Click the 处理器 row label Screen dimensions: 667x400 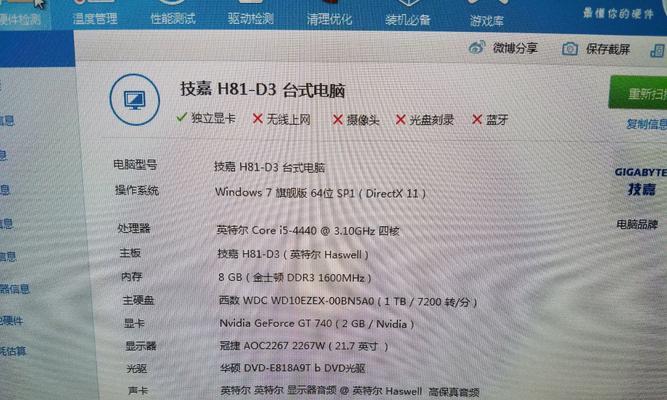(x=134, y=228)
